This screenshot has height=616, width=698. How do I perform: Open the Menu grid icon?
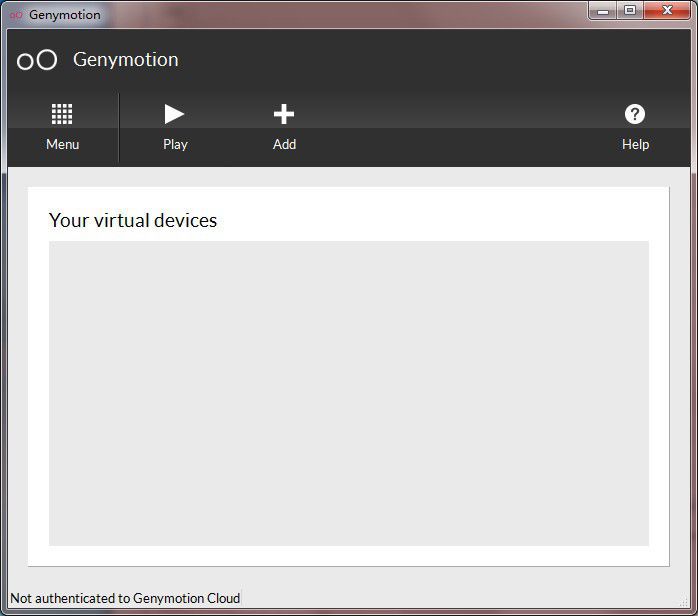tap(62, 114)
